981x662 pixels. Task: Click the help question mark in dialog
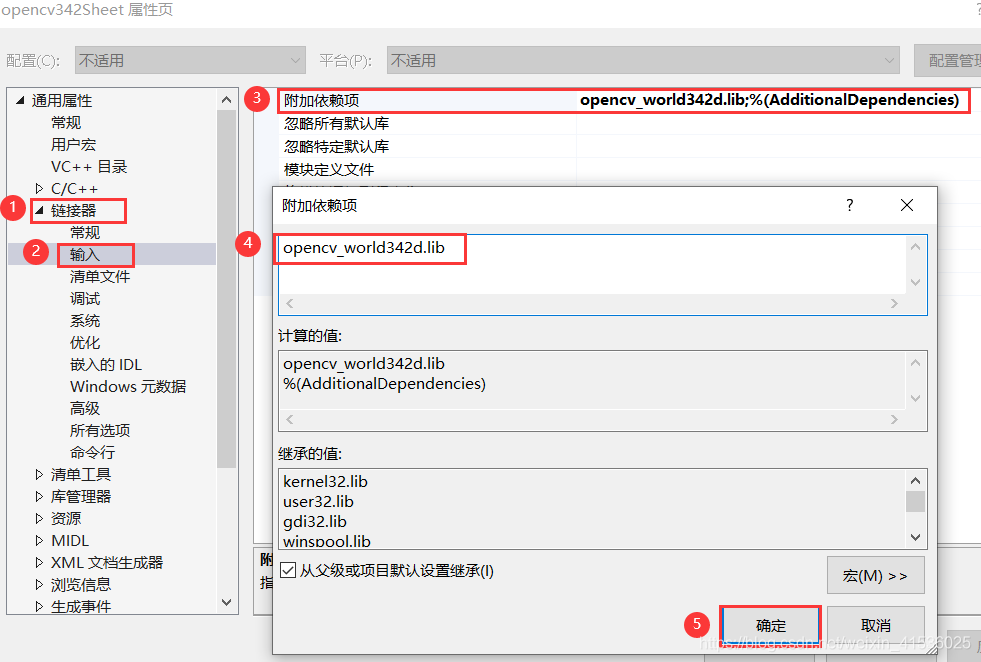pos(849,205)
